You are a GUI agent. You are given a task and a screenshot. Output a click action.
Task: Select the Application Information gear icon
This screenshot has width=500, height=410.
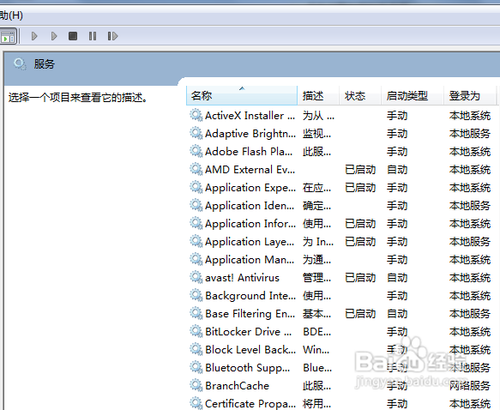click(196, 223)
